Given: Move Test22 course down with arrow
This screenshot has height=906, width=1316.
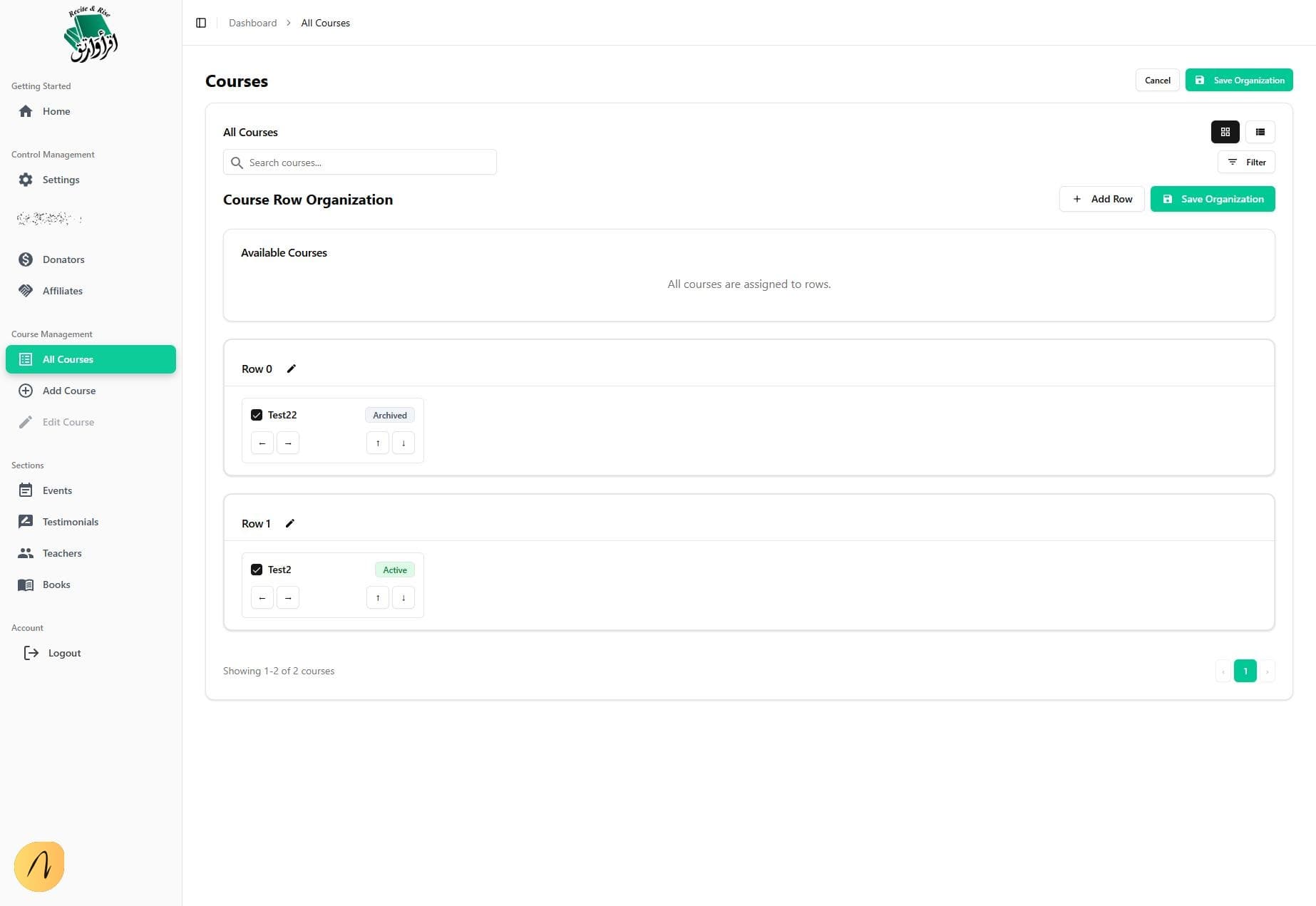Looking at the screenshot, I should pyautogui.click(x=403, y=443).
